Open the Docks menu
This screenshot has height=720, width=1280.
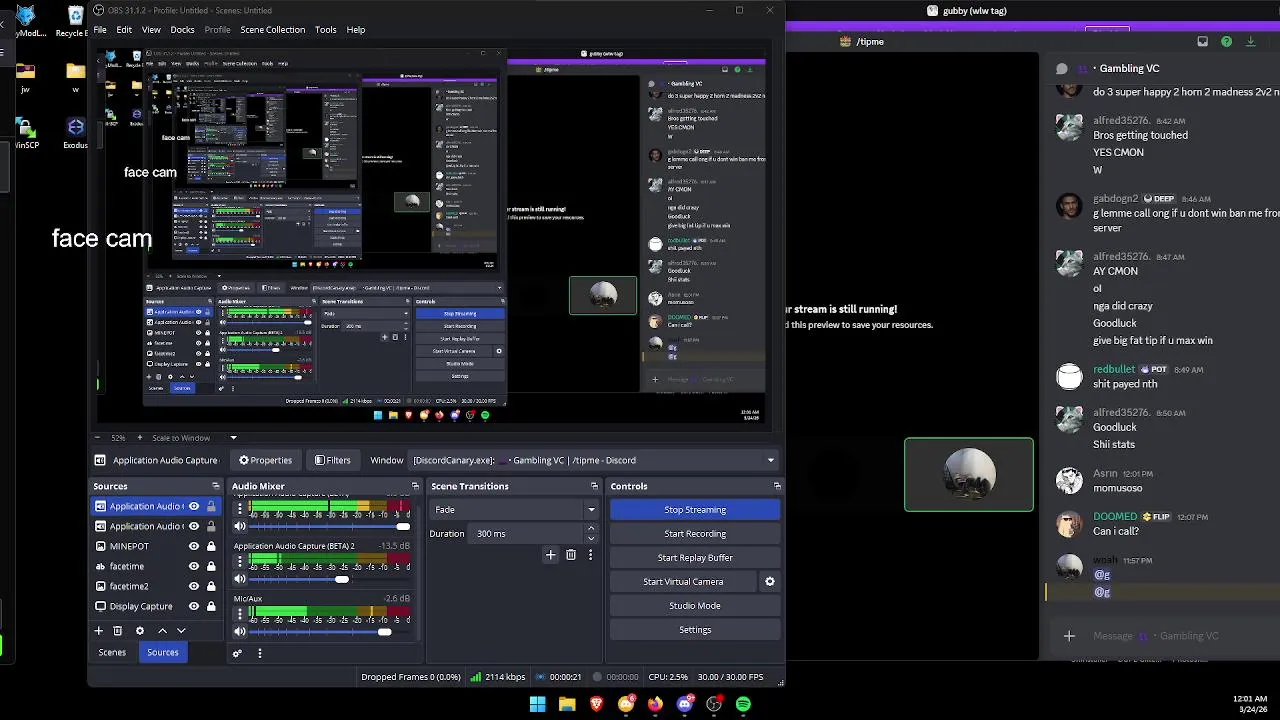[182, 30]
